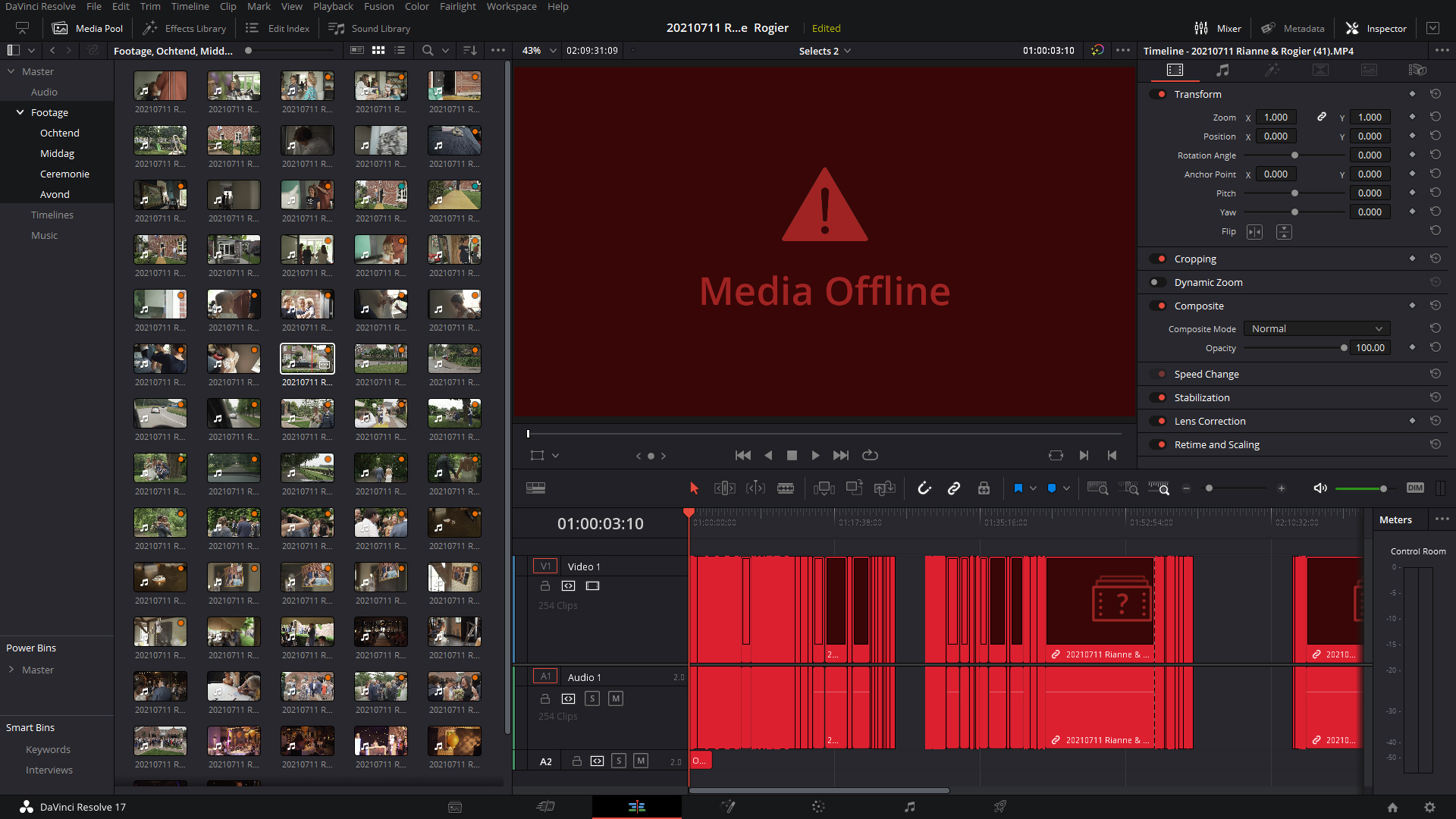Open the Composite Mode dropdown
This screenshot has height=819, width=1456.
(x=1316, y=329)
